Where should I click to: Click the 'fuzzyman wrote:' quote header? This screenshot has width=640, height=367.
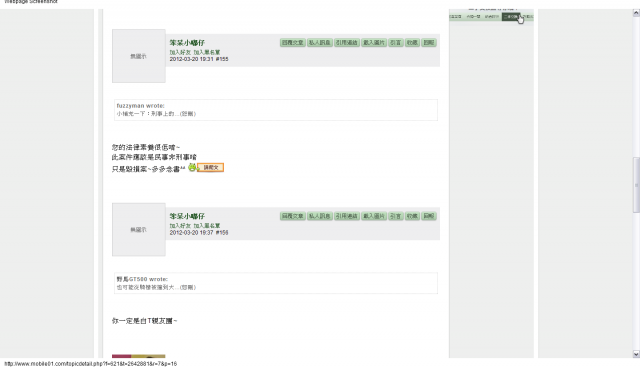coord(140,106)
